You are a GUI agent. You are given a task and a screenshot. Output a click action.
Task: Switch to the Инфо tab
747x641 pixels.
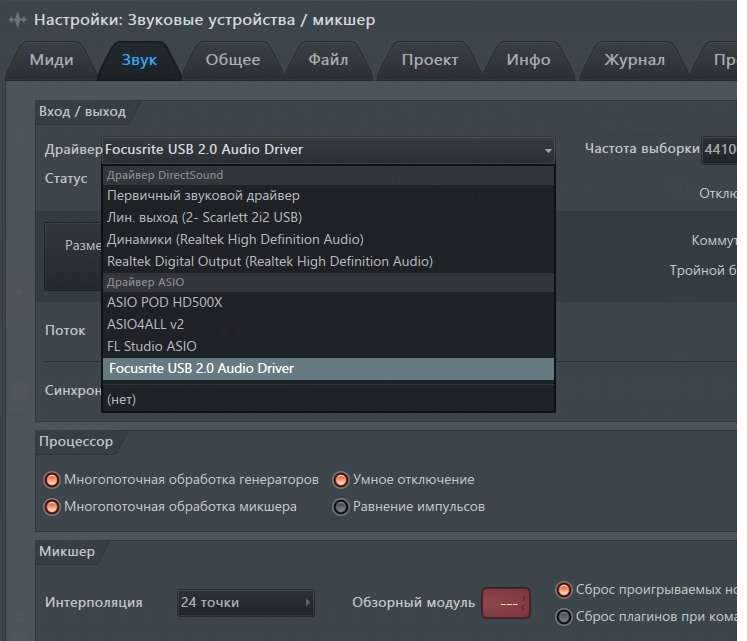[528, 60]
